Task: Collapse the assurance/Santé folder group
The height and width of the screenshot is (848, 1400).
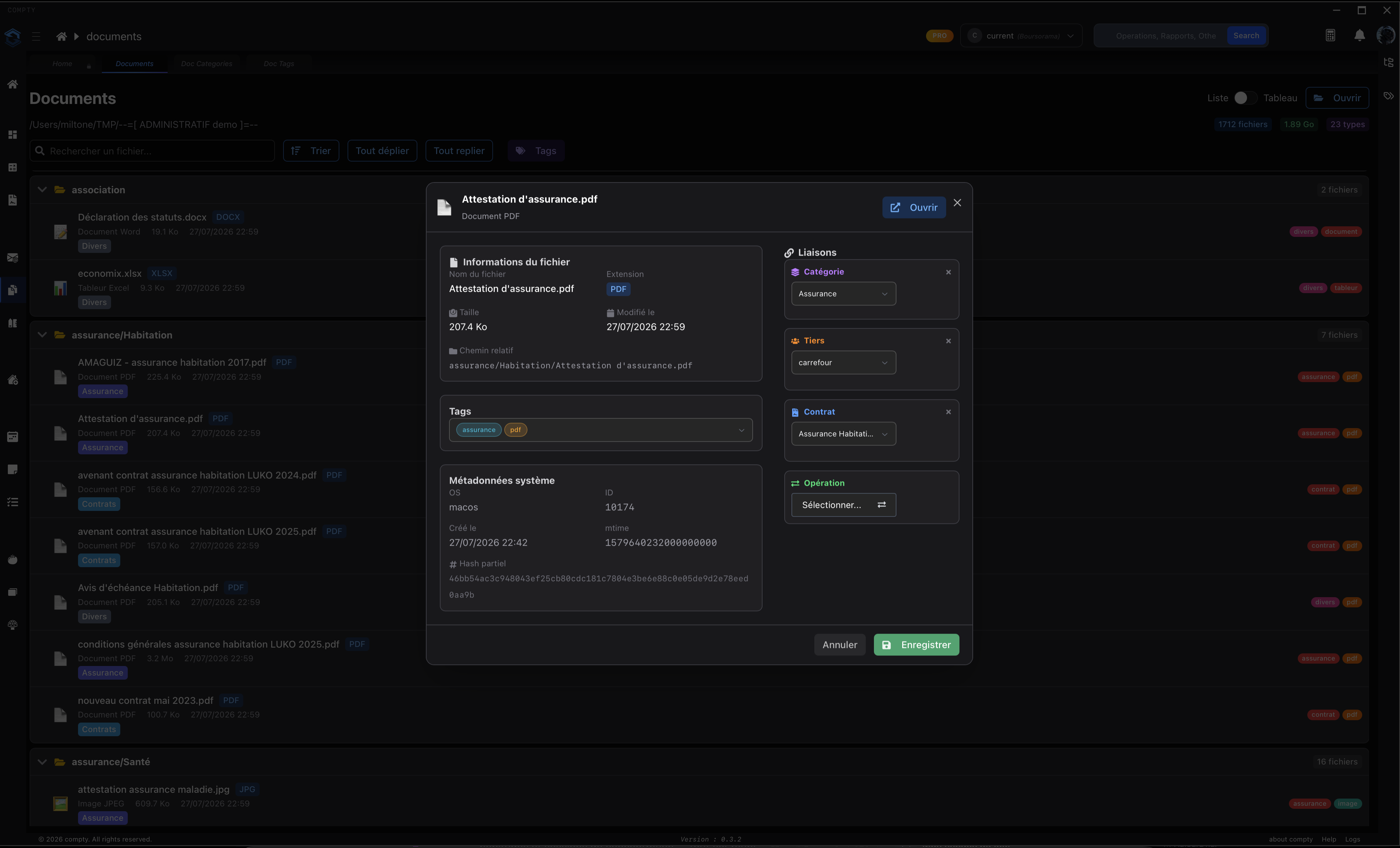Action: (42, 762)
